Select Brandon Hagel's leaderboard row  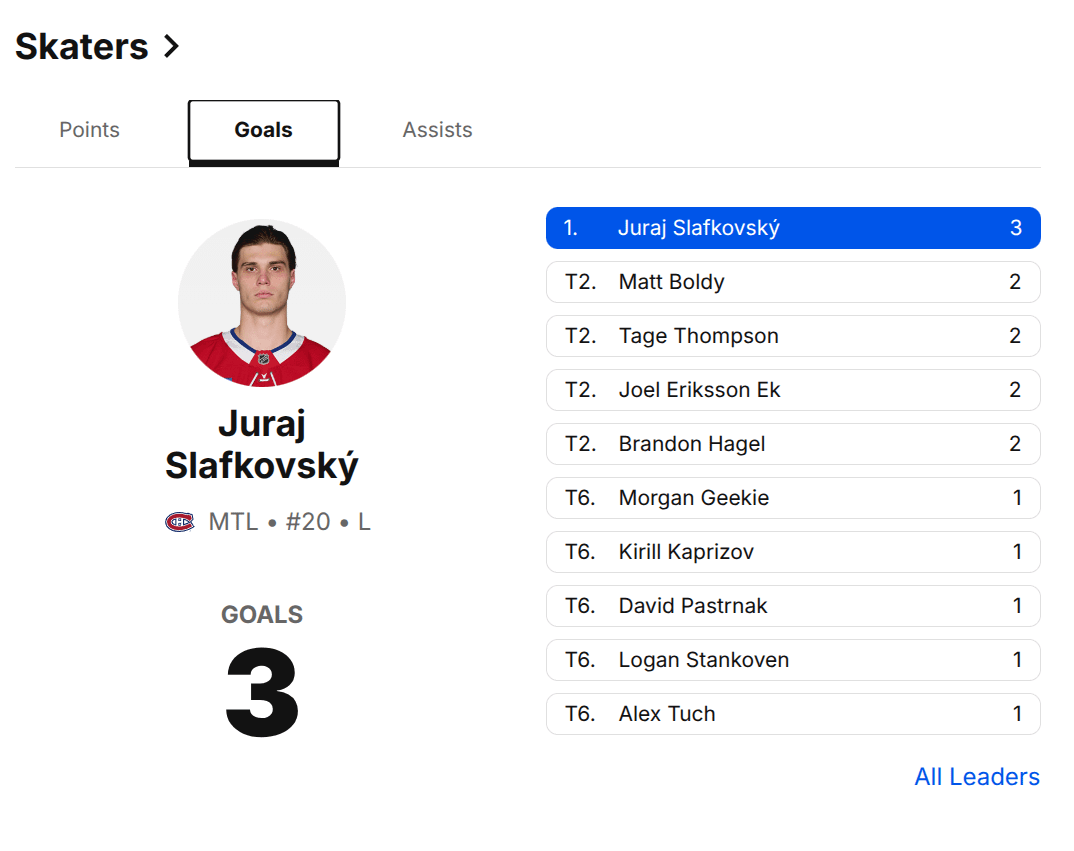(793, 444)
